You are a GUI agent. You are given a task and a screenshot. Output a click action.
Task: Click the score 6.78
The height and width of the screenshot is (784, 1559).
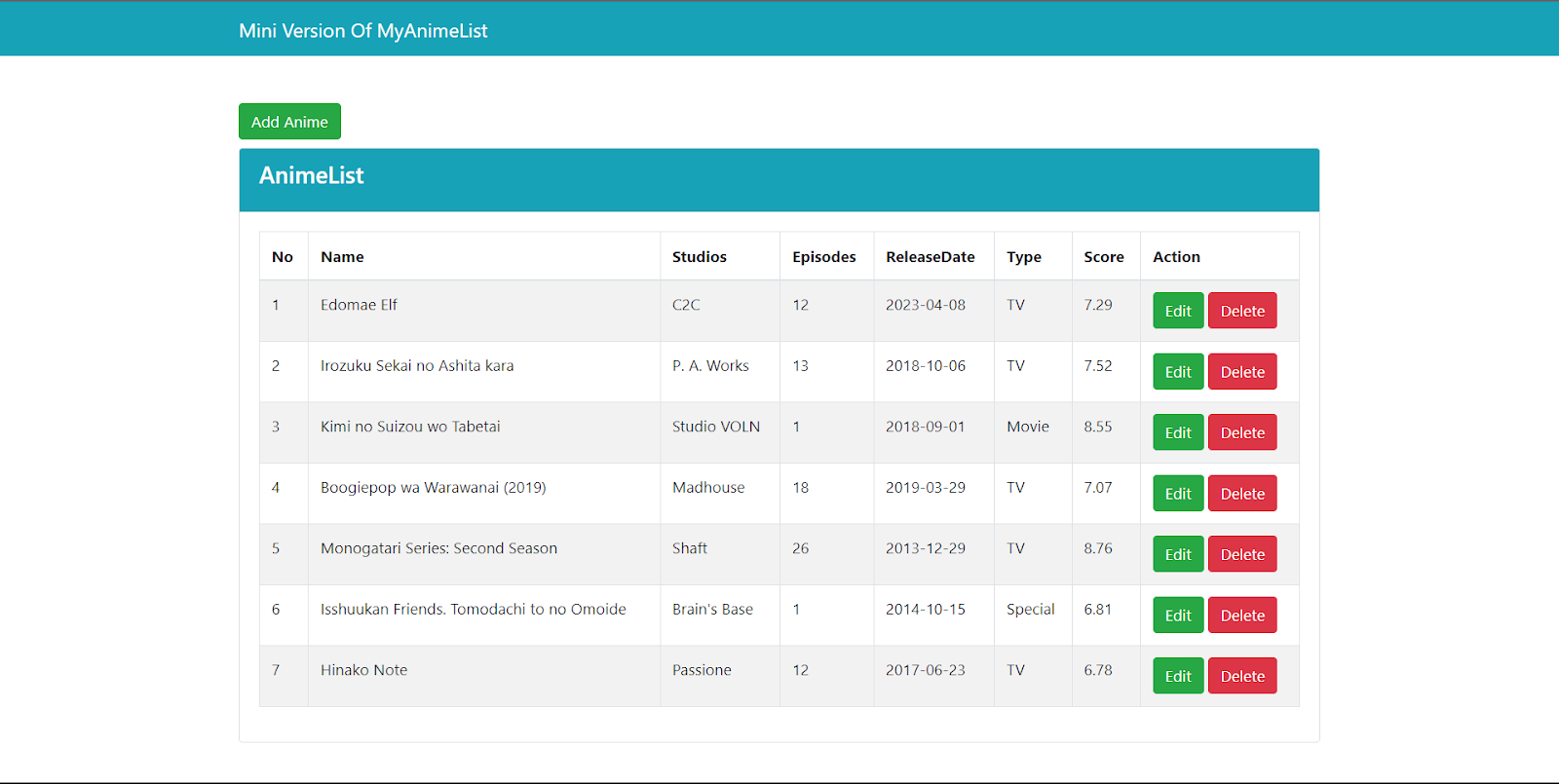tap(1098, 670)
